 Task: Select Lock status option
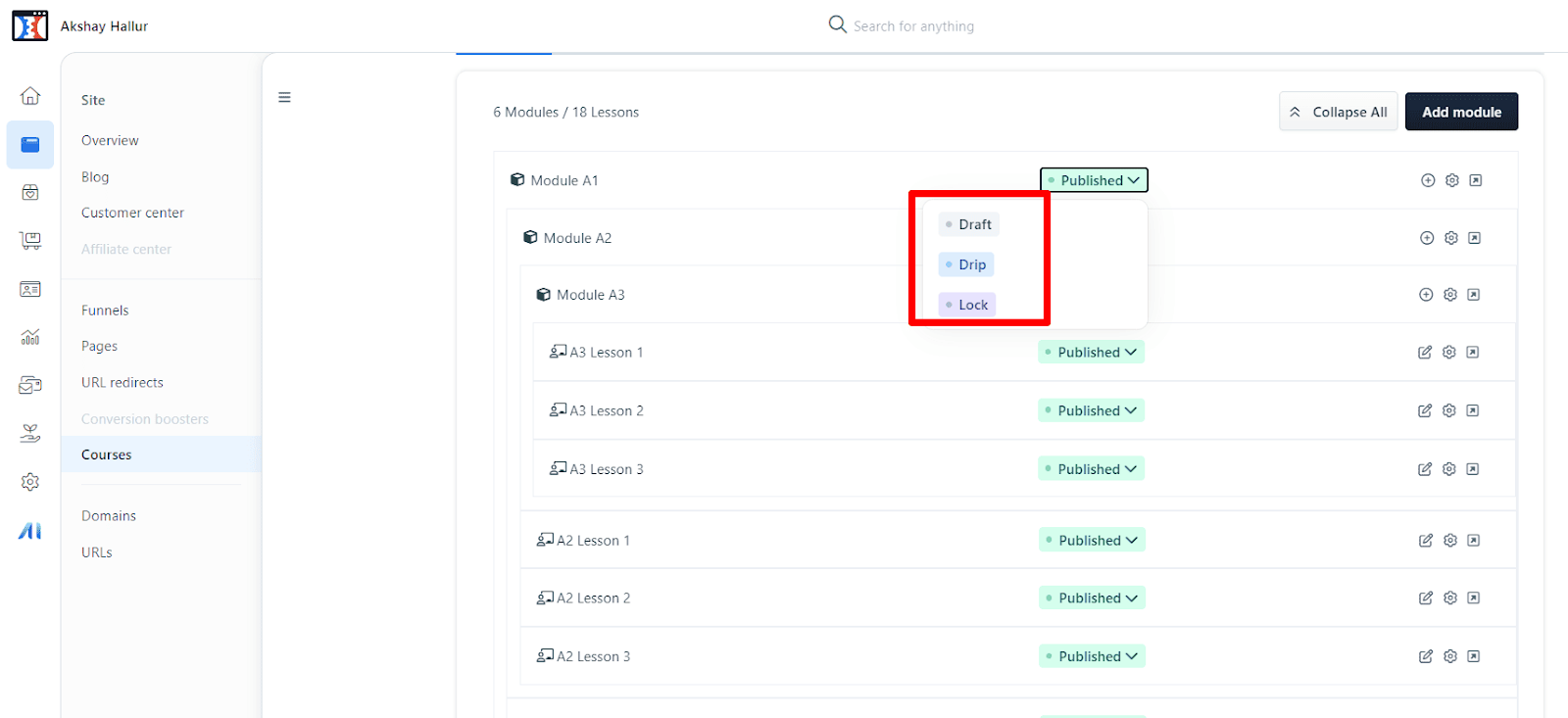967,305
